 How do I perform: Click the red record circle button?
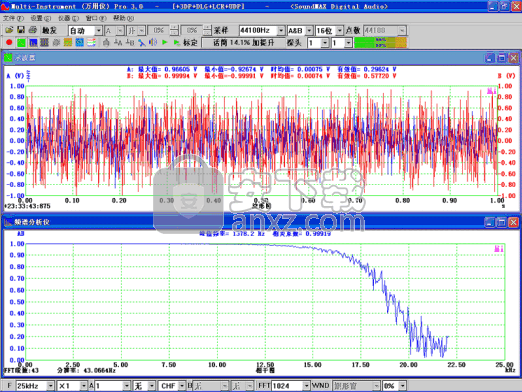pos(9,43)
